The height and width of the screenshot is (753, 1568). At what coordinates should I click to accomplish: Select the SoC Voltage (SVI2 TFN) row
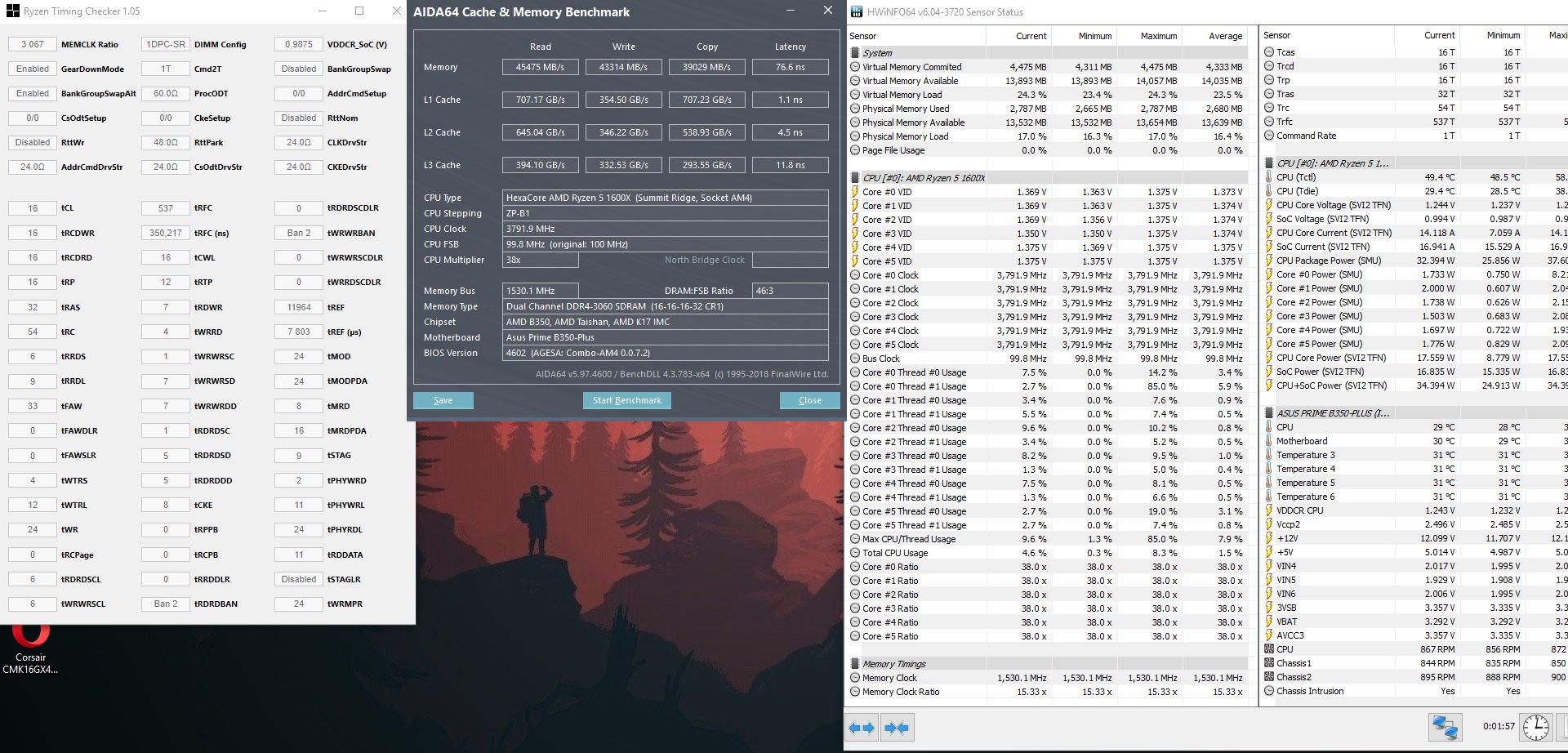[1414, 219]
